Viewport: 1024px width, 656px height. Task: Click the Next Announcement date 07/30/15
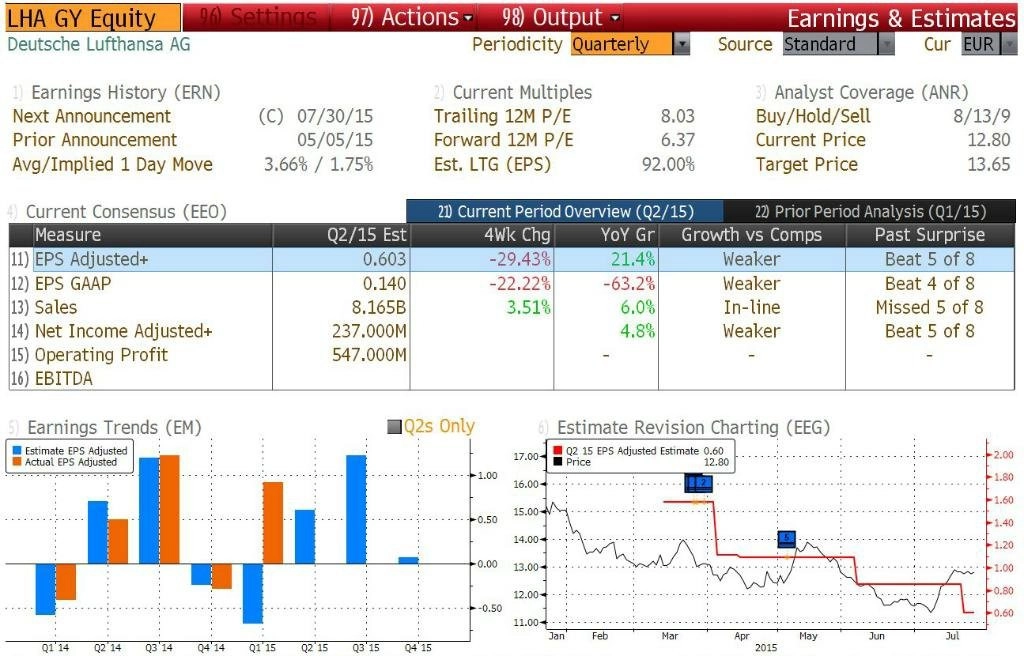point(335,116)
